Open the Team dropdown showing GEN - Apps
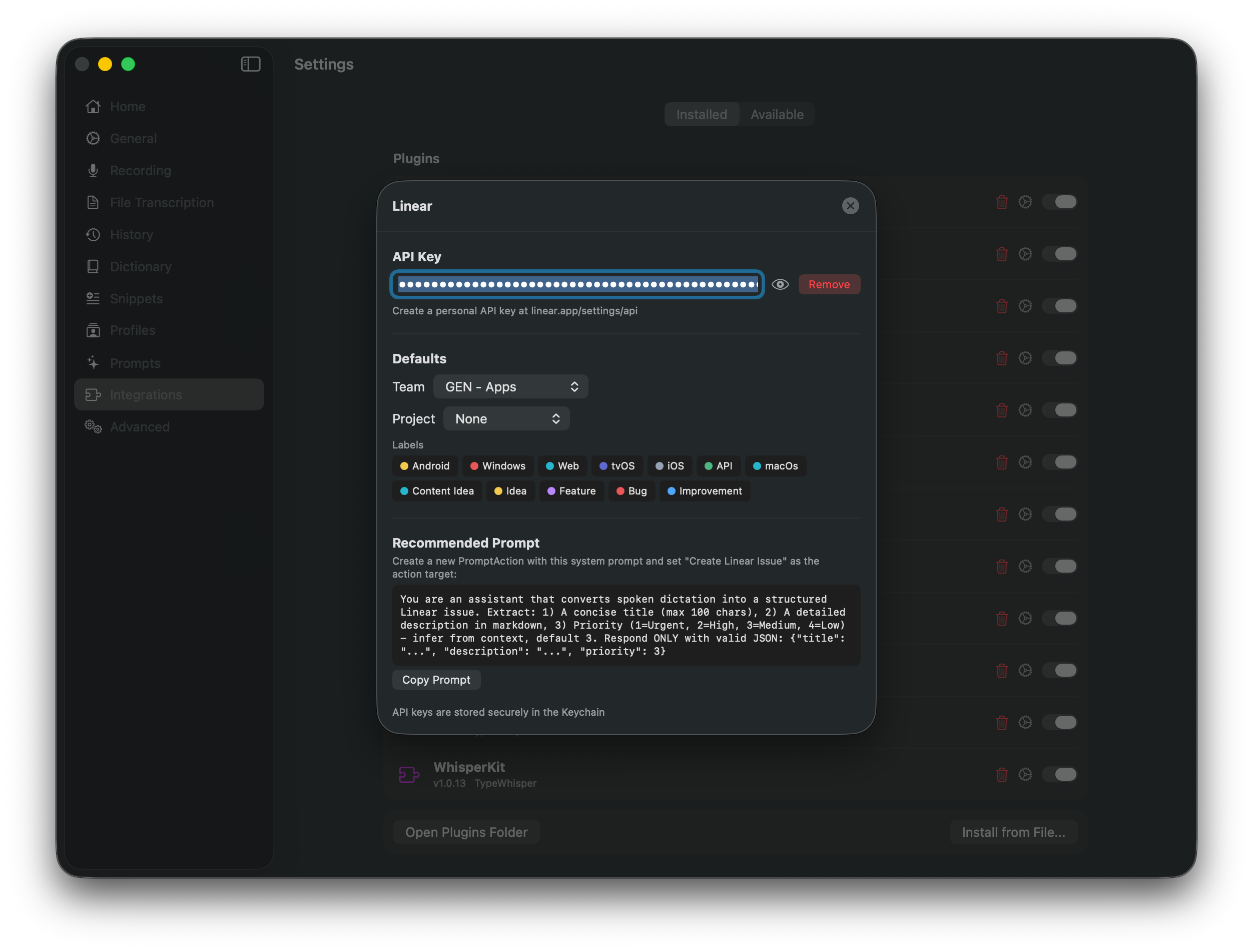 tap(510, 386)
